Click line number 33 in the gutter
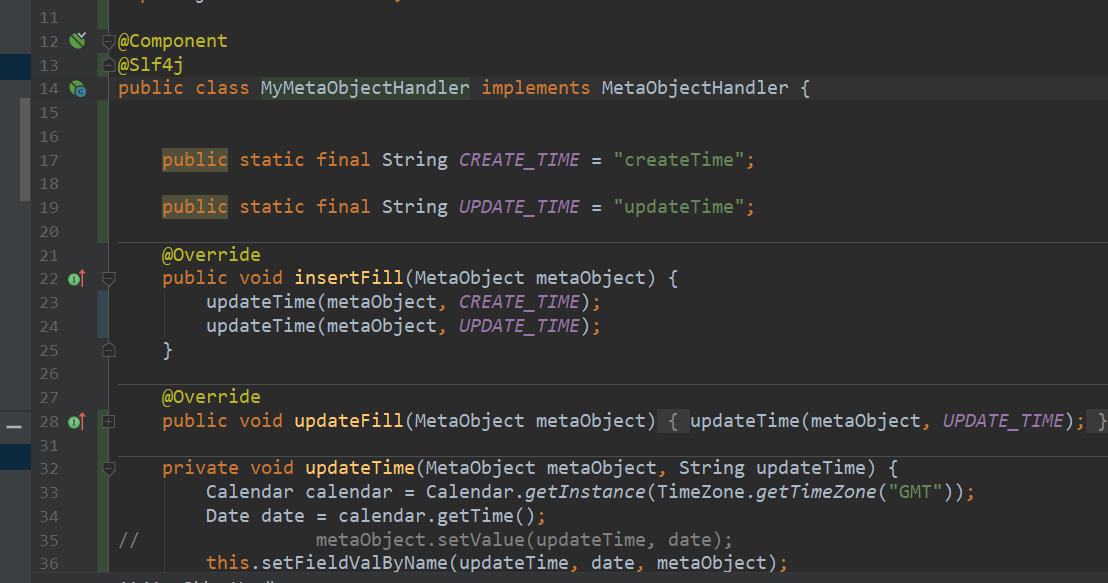Screen dimensions: 1108x583 pos(49,493)
